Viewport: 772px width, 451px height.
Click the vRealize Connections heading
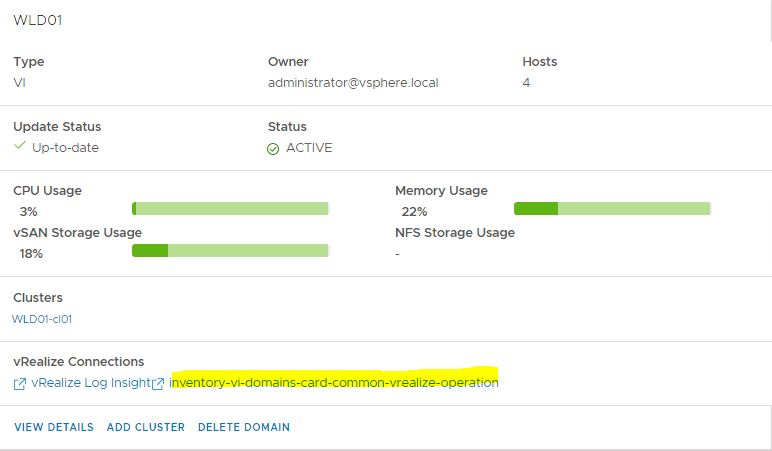[79, 361]
